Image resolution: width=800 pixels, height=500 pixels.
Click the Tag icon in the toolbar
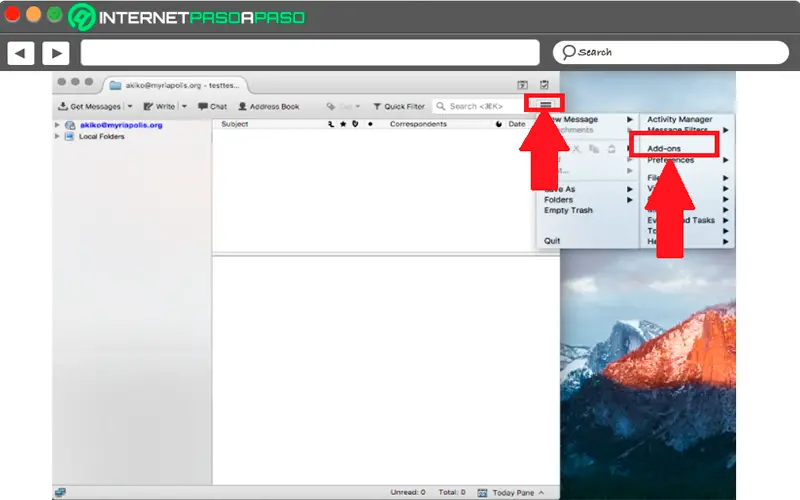coord(331,106)
